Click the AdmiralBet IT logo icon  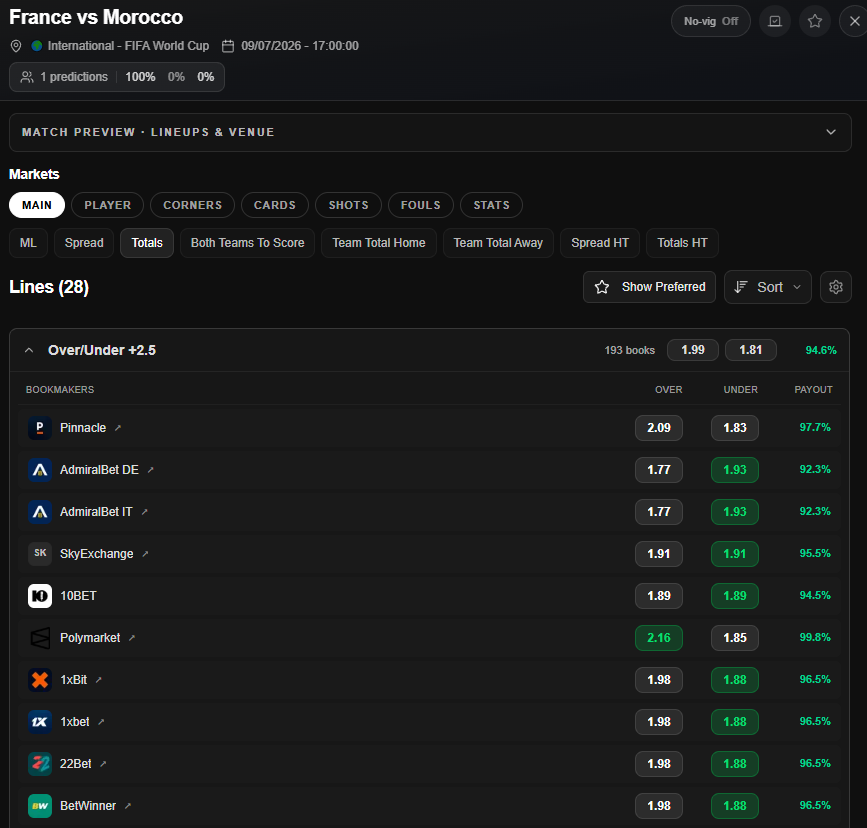coord(40,512)
